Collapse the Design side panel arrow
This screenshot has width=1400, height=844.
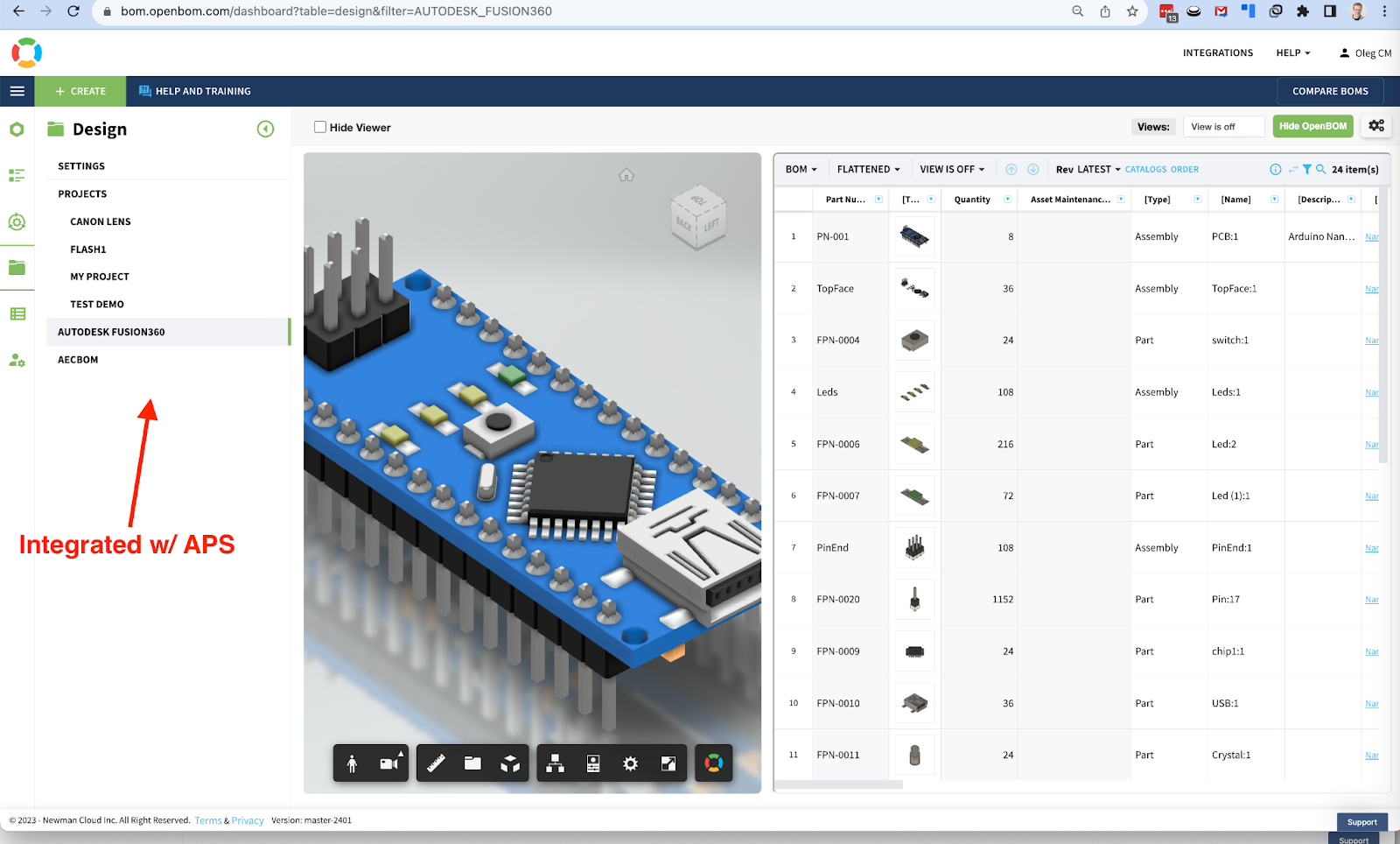[x=265, y=130]
